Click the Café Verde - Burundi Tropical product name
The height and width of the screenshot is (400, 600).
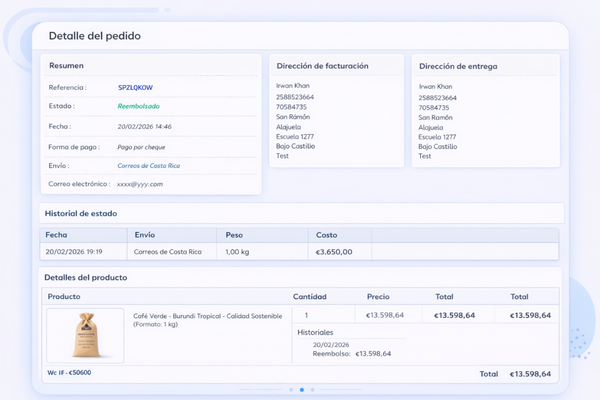point(207,316)
